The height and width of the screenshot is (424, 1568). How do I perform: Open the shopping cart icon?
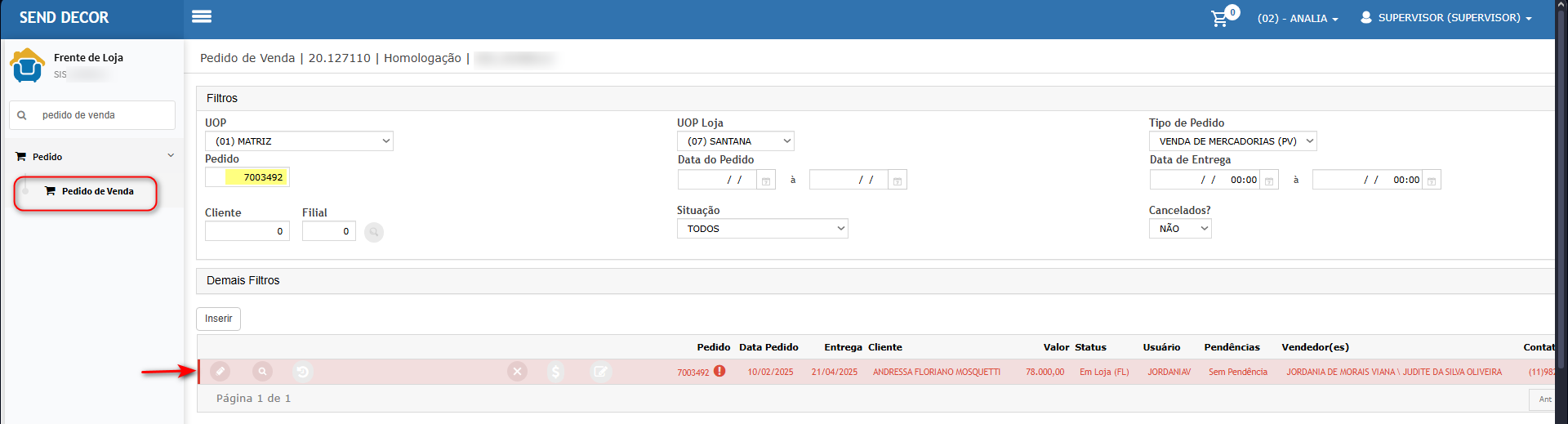click(1219, 19)
